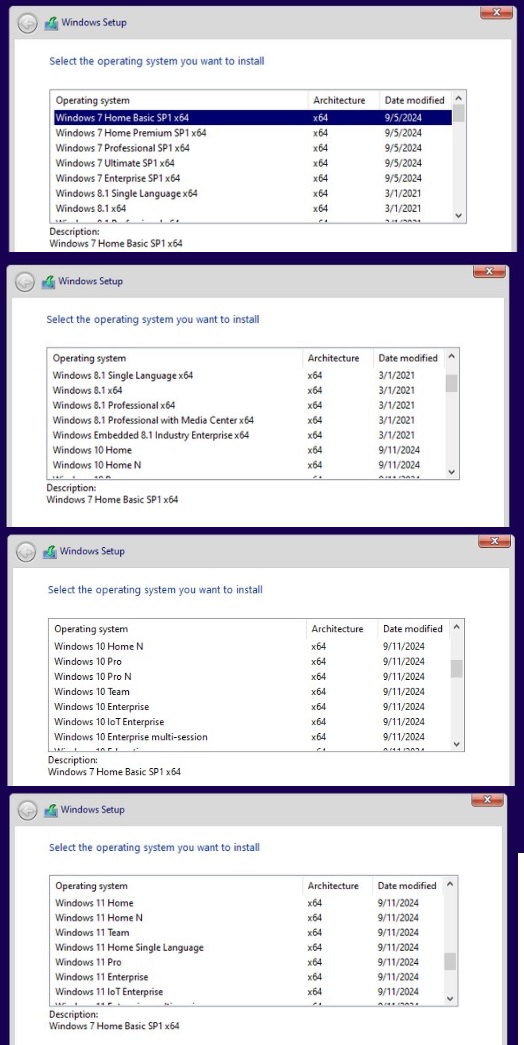Screen dimensions: 524x1045
Task: Click scroll-up arrow in the Windows 11 list
Action: pyautogui.click(x=451, y=884)
